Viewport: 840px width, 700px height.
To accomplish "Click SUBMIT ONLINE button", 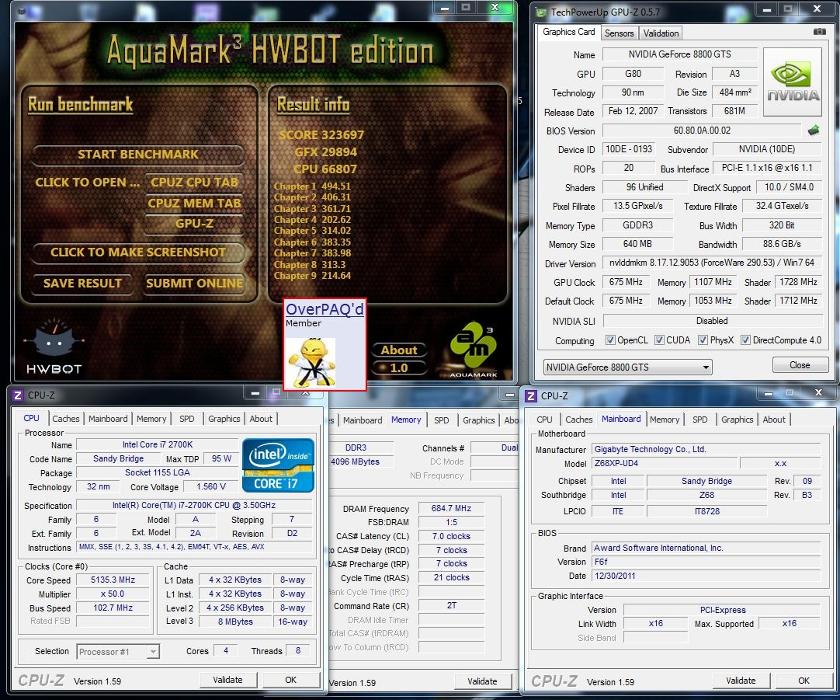I will pos(194,283).
